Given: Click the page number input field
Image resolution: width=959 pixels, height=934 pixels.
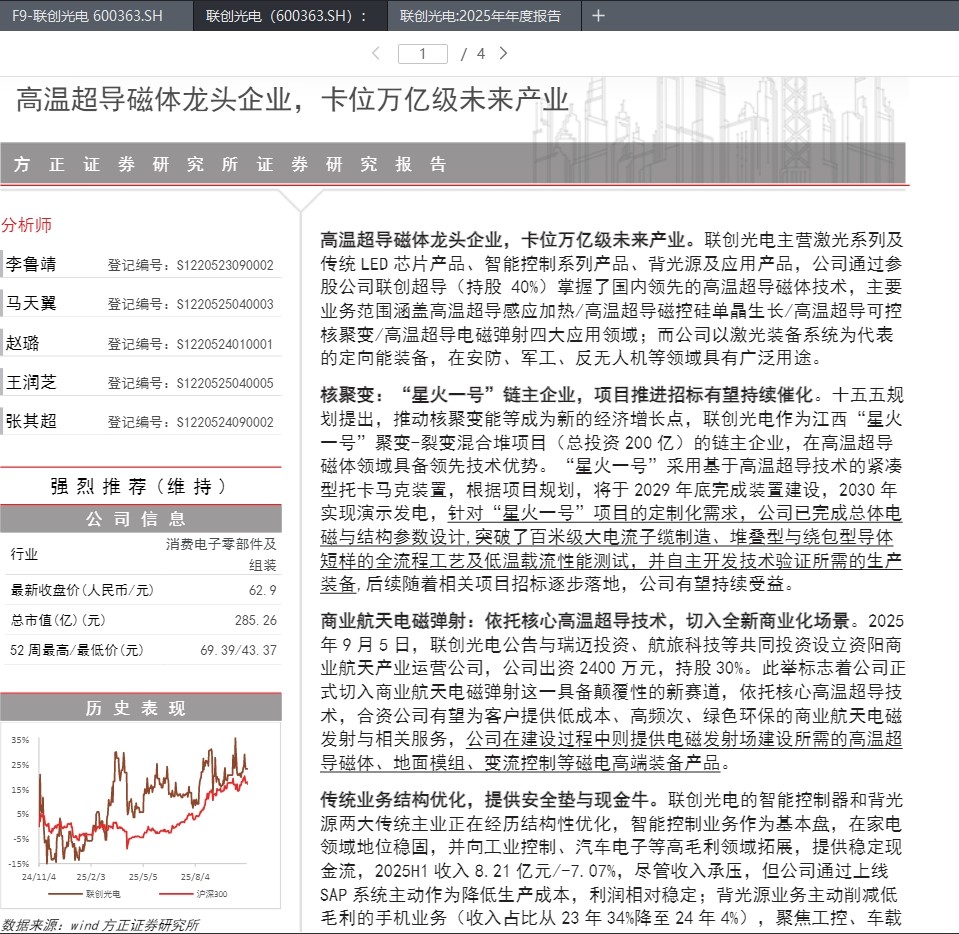Looking at the screenshot, I should [423, 54].
